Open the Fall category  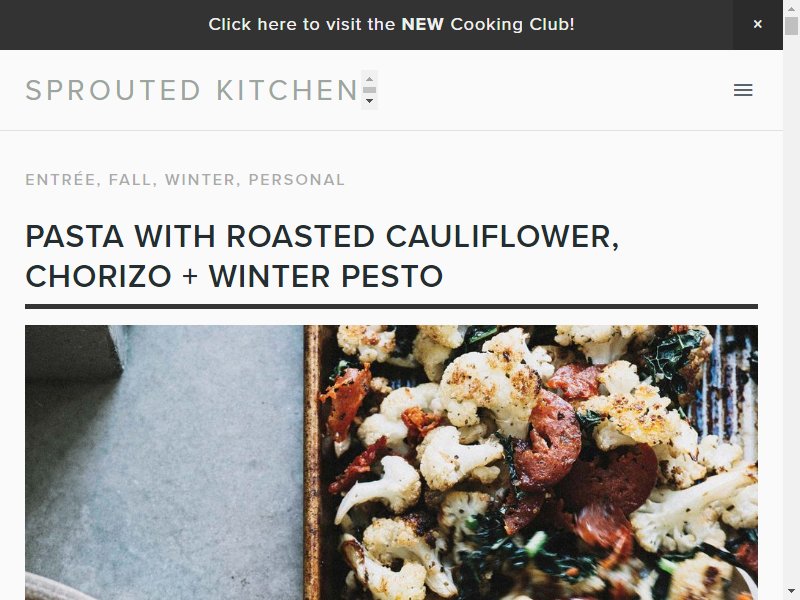pyautogui.click(x=130, y=180)
